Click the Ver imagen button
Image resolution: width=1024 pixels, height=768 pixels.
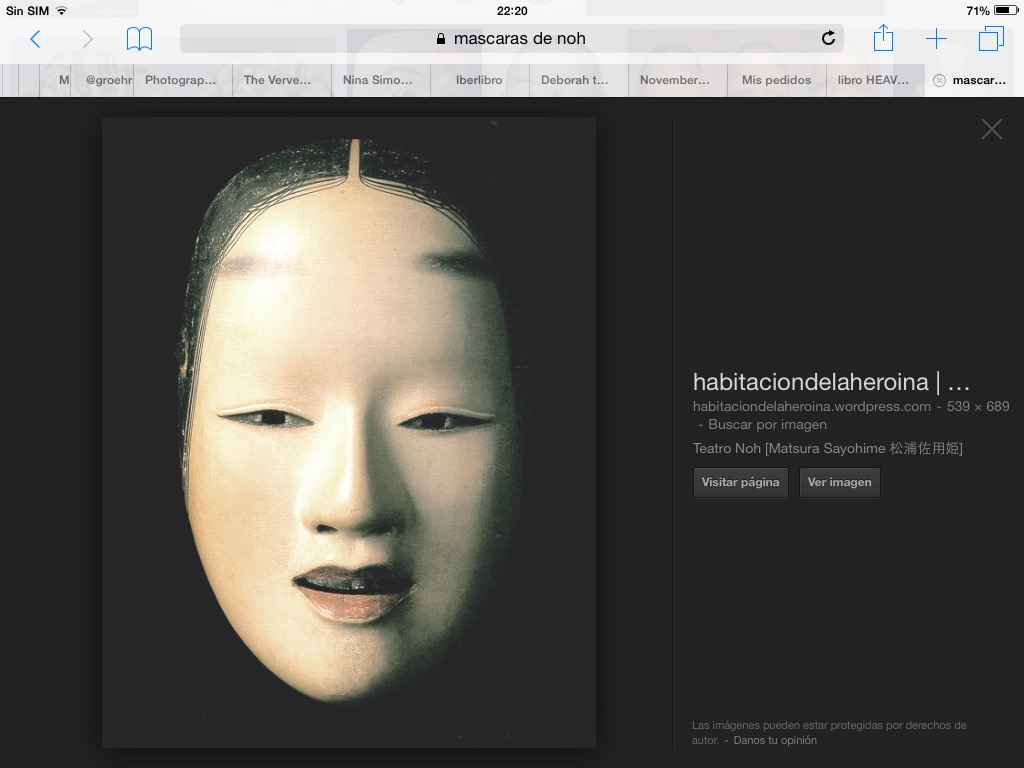[839, 482]
